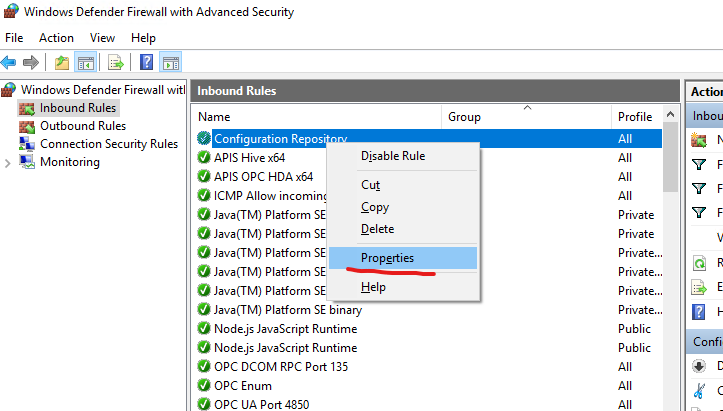The height and width of the screenshot is (411, 723).
Task: Click the Up One Level folder icon
Action: point(63,62)
